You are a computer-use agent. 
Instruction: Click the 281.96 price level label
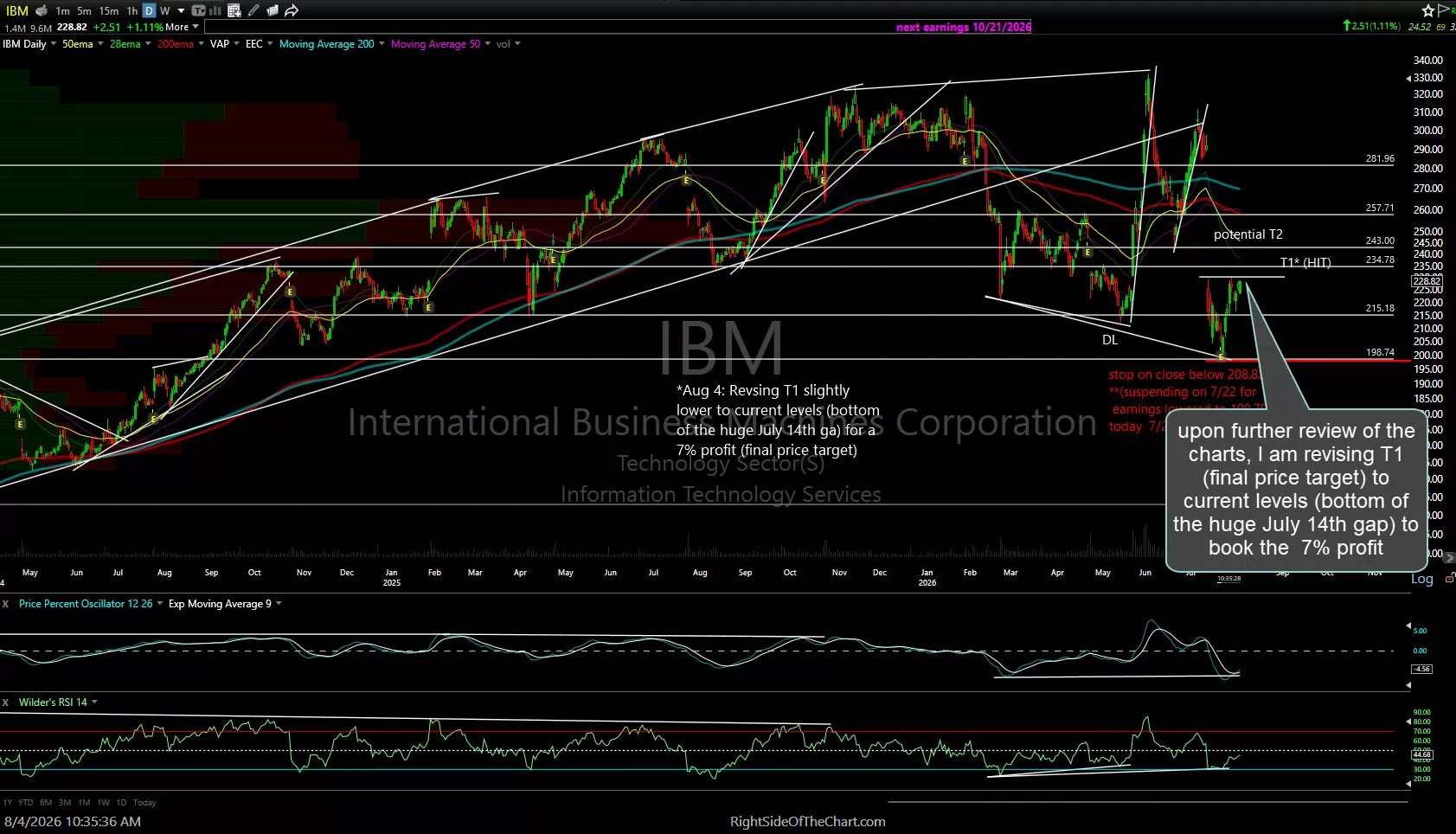pyautogui.click(x=1380, y=158)
